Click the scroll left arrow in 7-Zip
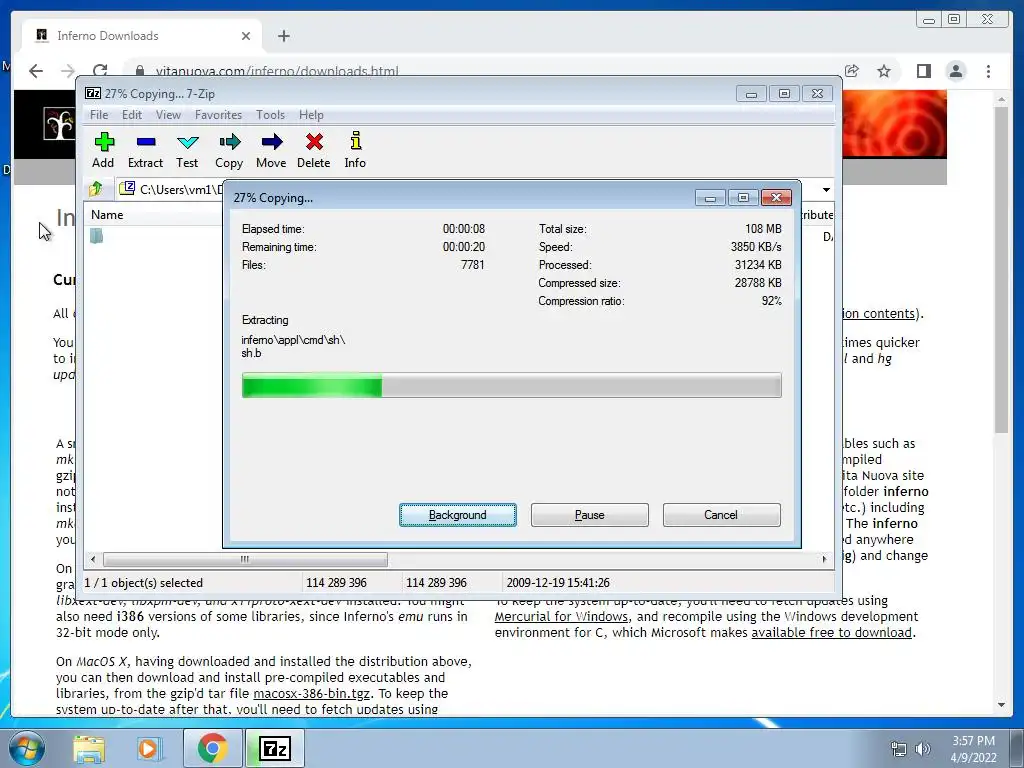Screen dimensions: 1024x768 click(93, 559)
